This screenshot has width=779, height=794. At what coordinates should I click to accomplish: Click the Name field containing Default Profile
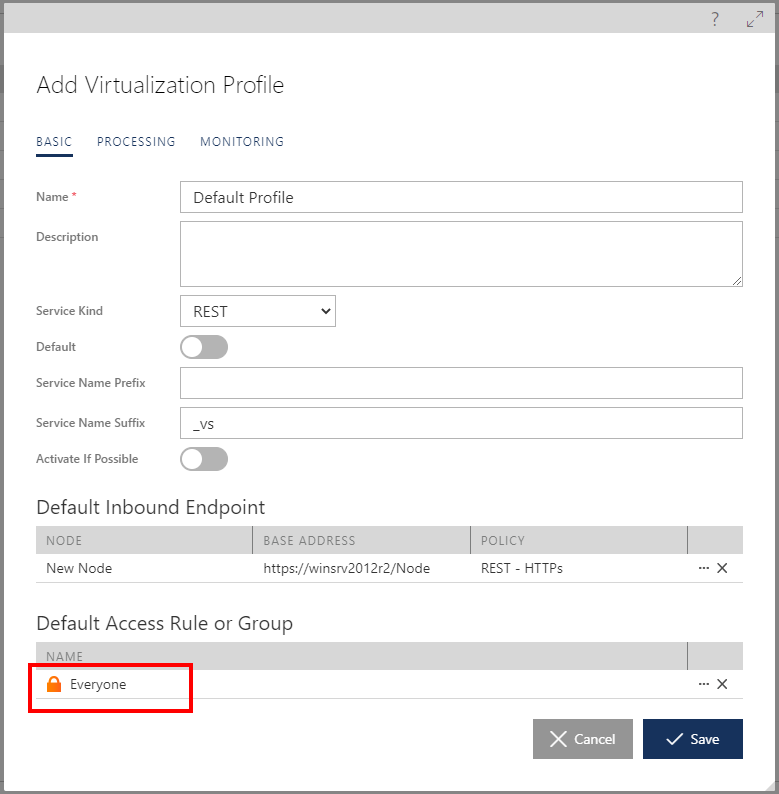(x=461, y=197)
